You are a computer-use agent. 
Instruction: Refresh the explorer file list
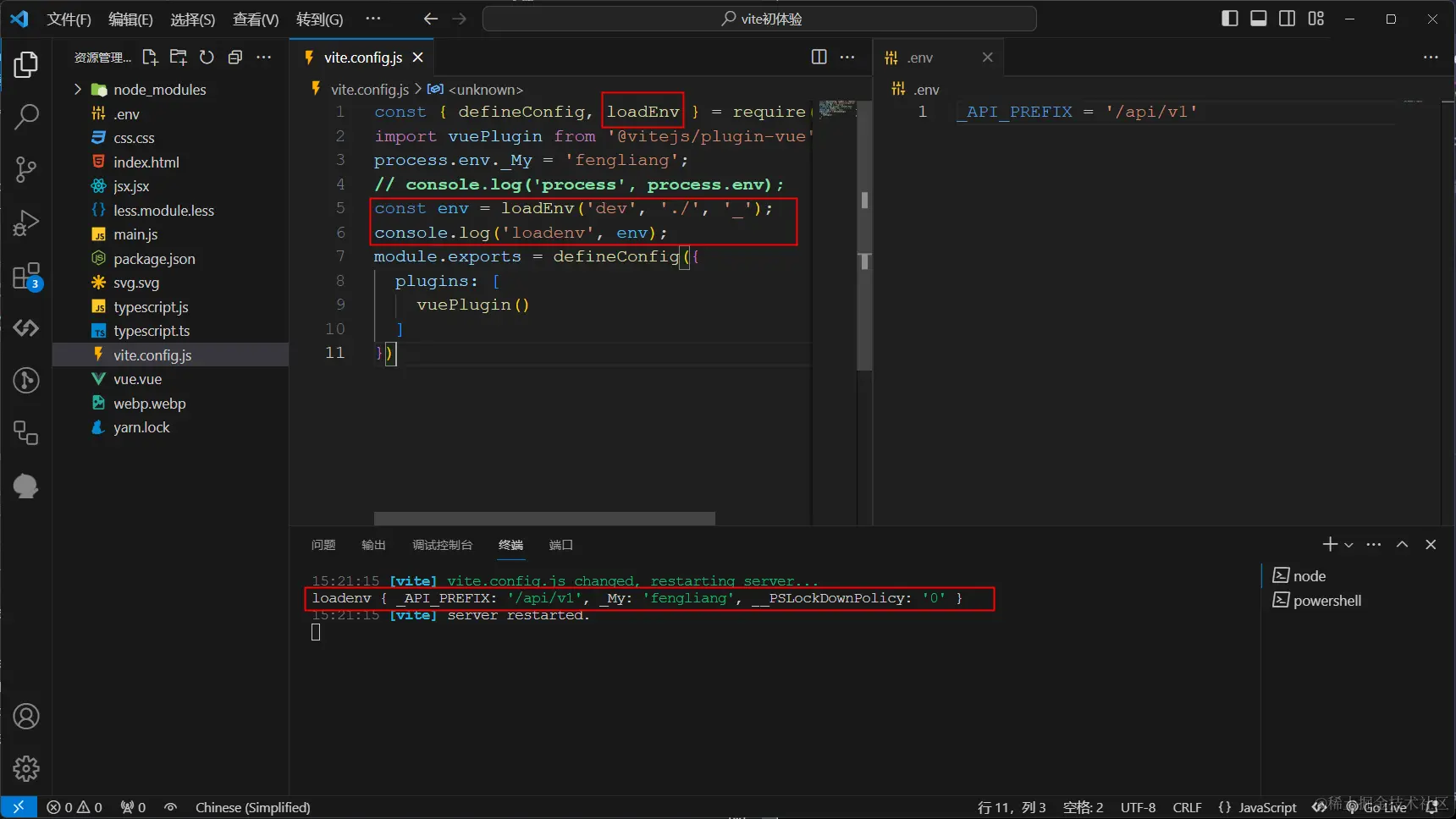pos(207,57)
